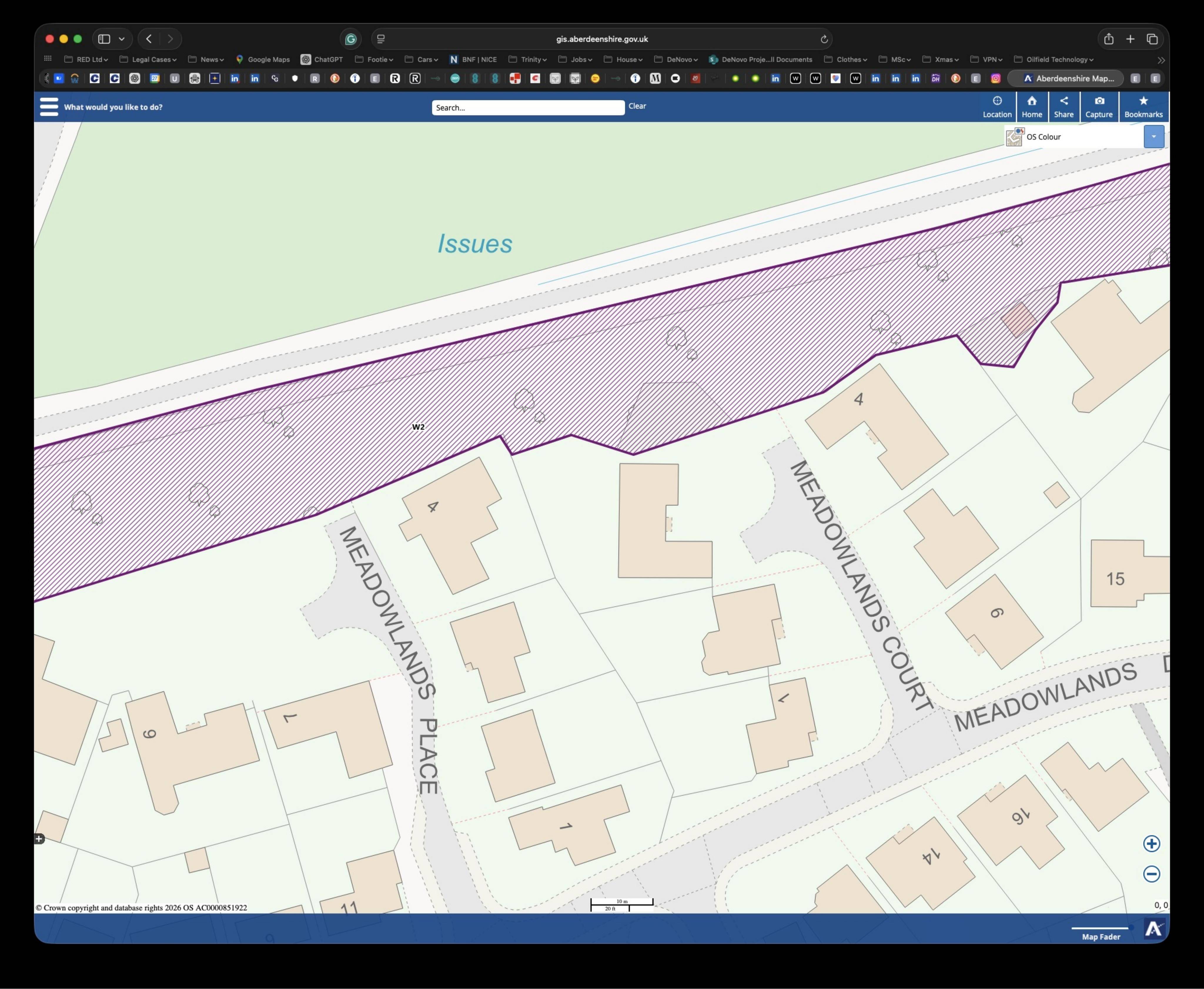The image size is (1204, 989).
Task: Show more bookmarks overflow
Action: 1161,60
